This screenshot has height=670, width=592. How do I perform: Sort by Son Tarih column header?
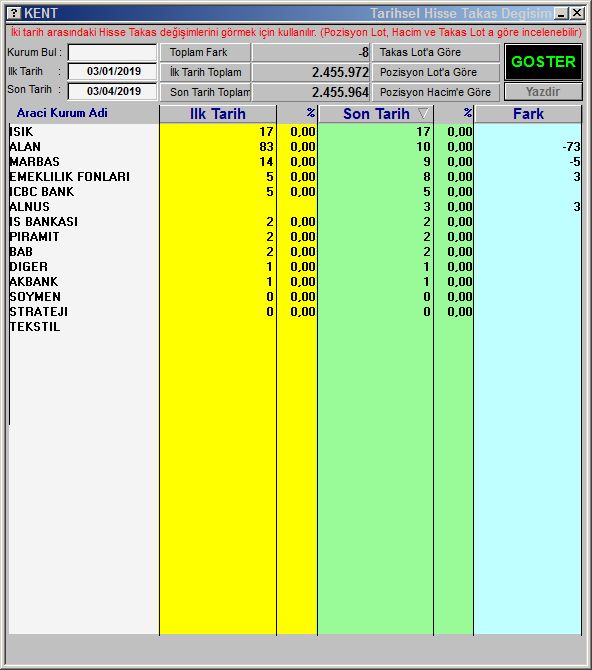coord(376,114)
